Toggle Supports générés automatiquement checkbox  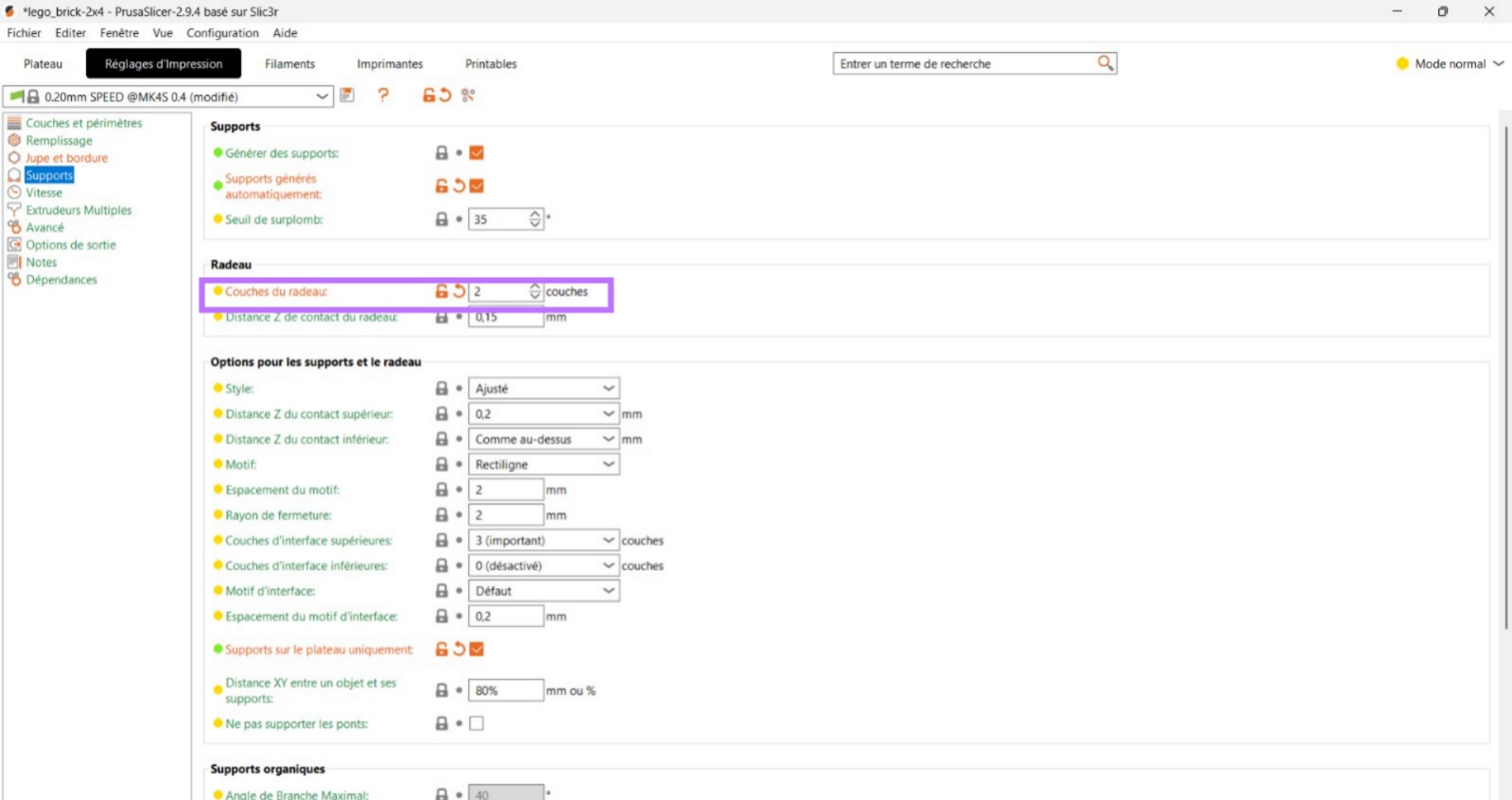477,186
